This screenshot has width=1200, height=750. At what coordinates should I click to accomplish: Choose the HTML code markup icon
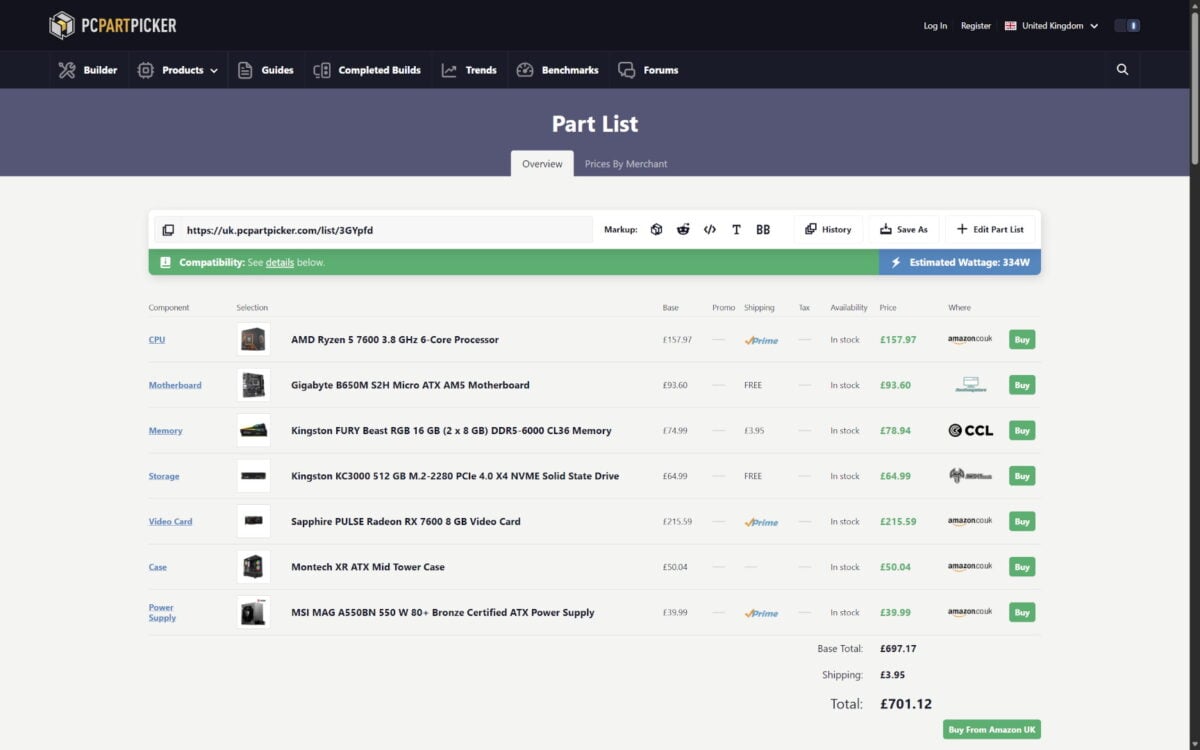[x=710, y=229]
